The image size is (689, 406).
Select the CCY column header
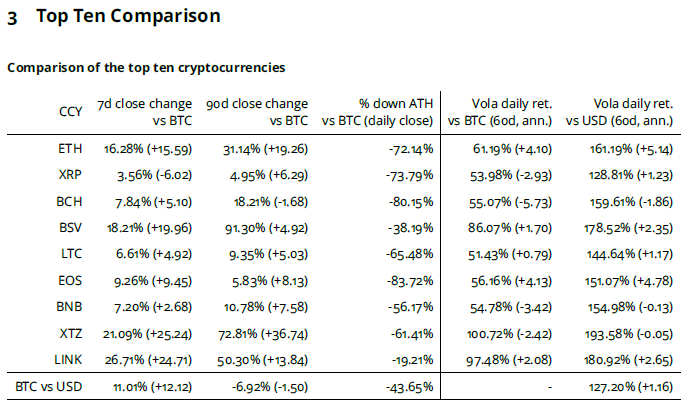pyautogui.click(x=71, y=111)
